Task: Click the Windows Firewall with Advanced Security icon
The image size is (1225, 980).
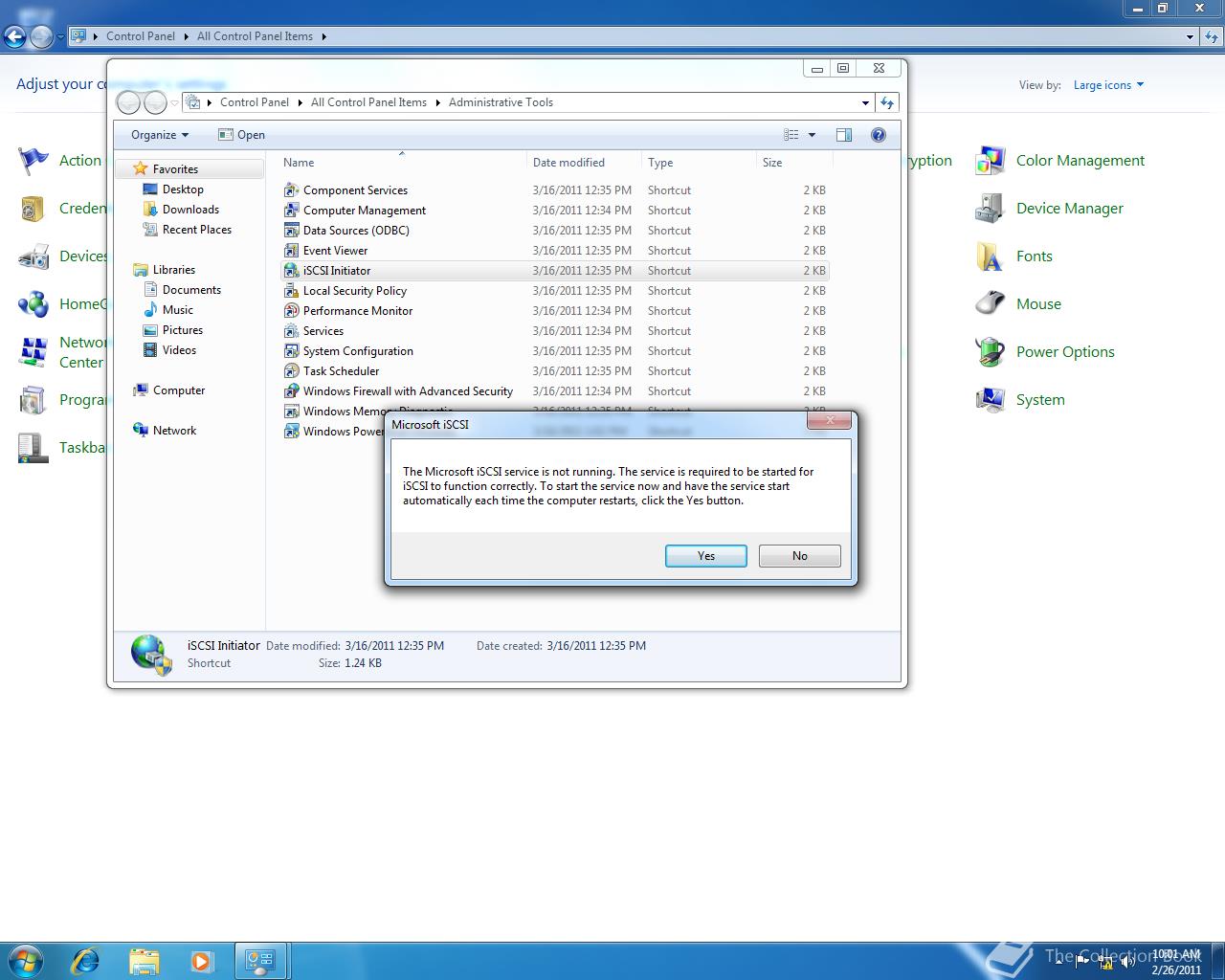Action: (291, 391)
